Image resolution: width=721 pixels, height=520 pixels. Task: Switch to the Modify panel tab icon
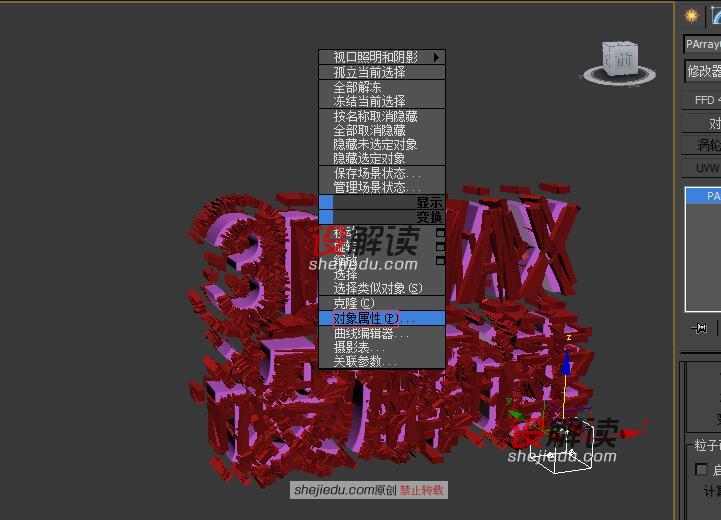tap(715, 16)
